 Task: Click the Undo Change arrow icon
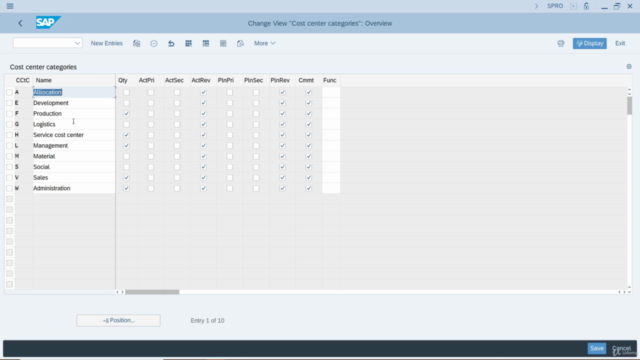(x=171, y=43)
